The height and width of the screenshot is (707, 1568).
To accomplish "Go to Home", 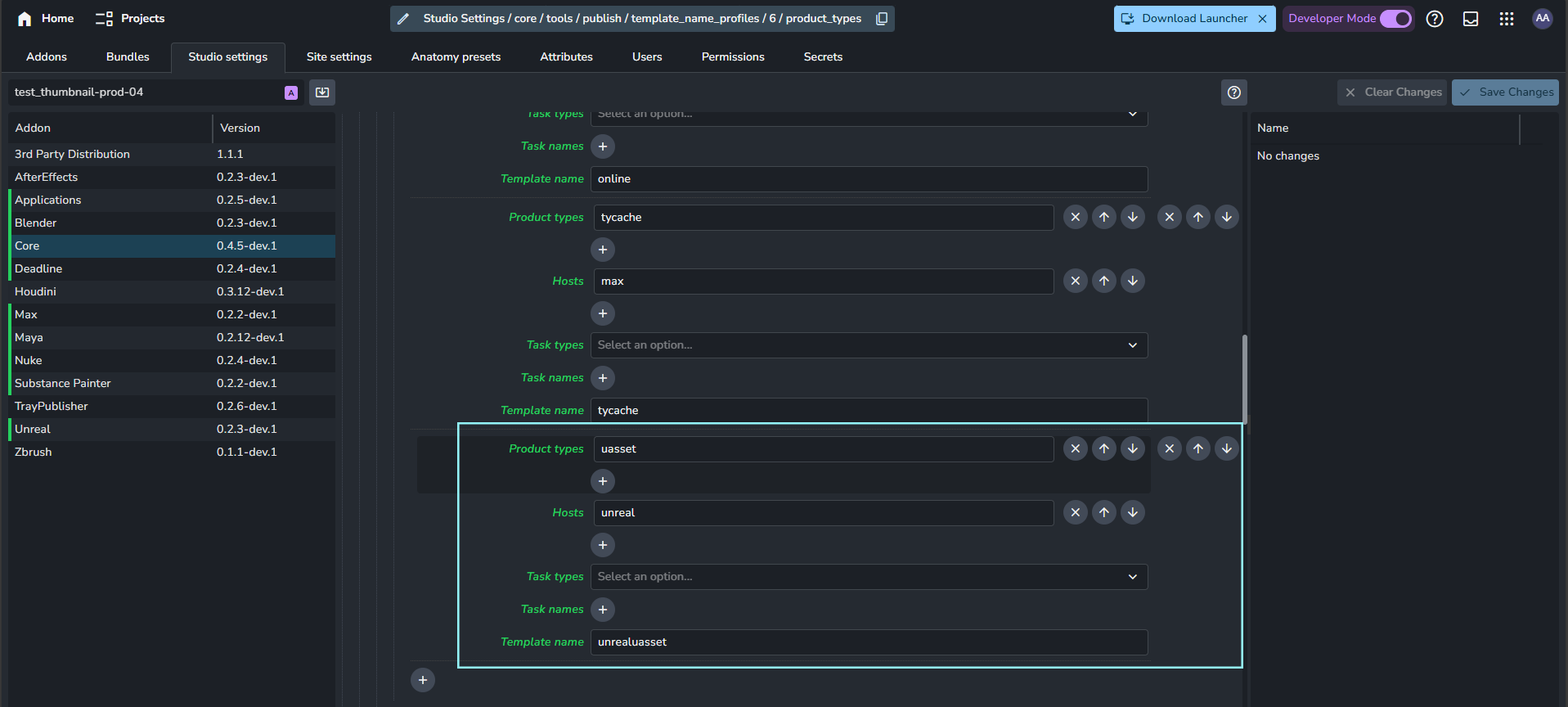I will [46, 19].
